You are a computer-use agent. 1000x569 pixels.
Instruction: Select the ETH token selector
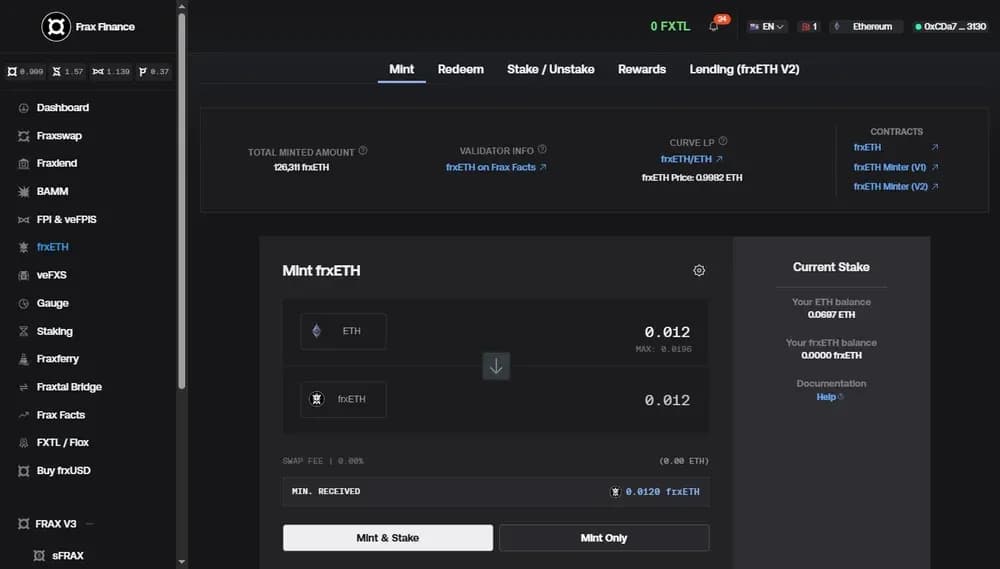coord(343,331)
